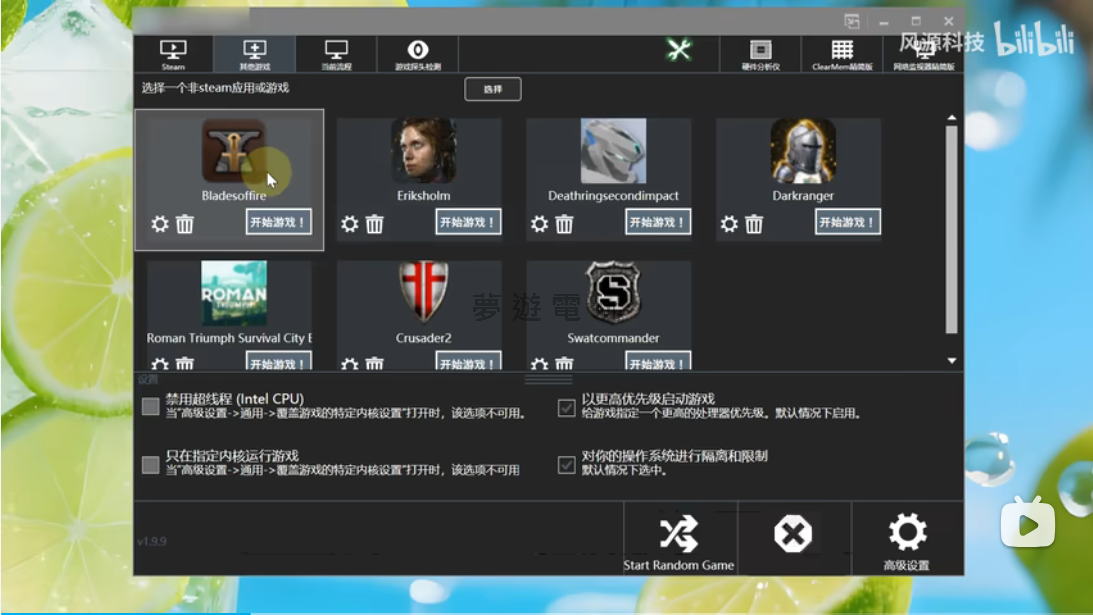Open settings gear for Roman Triumph

coord(160,364)
